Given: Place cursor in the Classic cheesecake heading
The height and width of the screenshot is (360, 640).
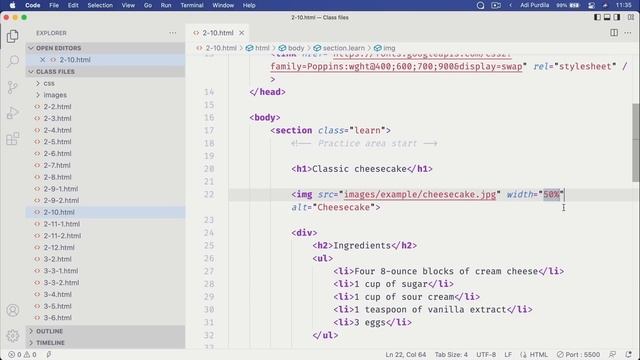Looking at the screenshot, I should (x=359, y=169).
